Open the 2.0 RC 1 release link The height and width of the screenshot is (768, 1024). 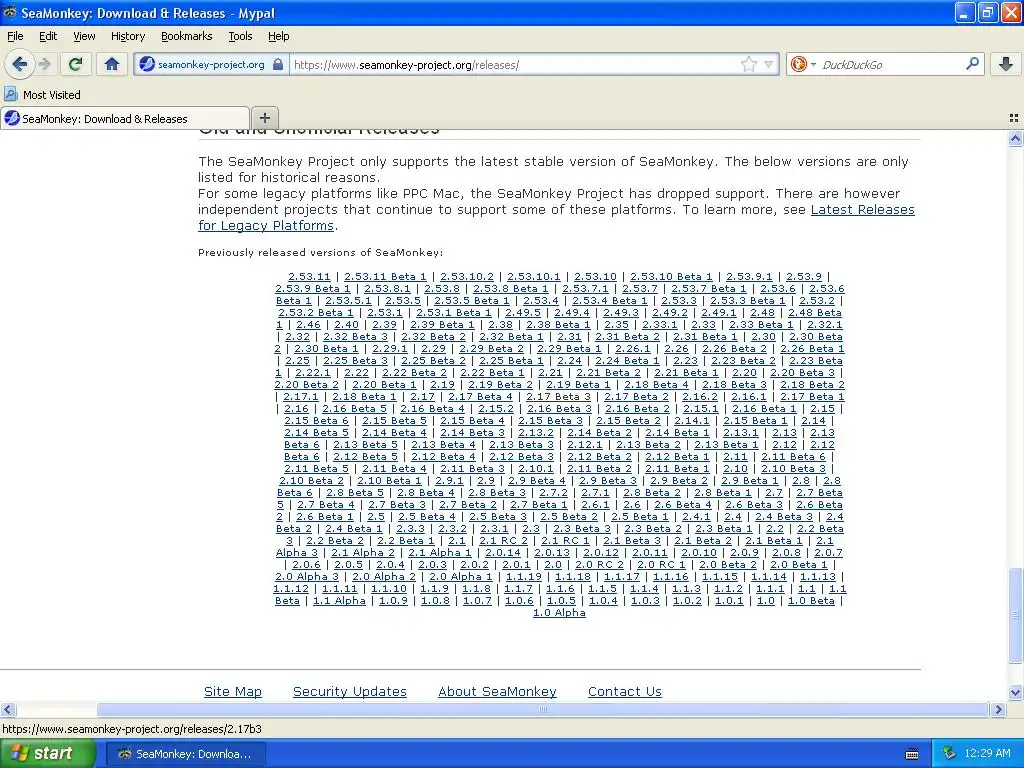(661, 564)
